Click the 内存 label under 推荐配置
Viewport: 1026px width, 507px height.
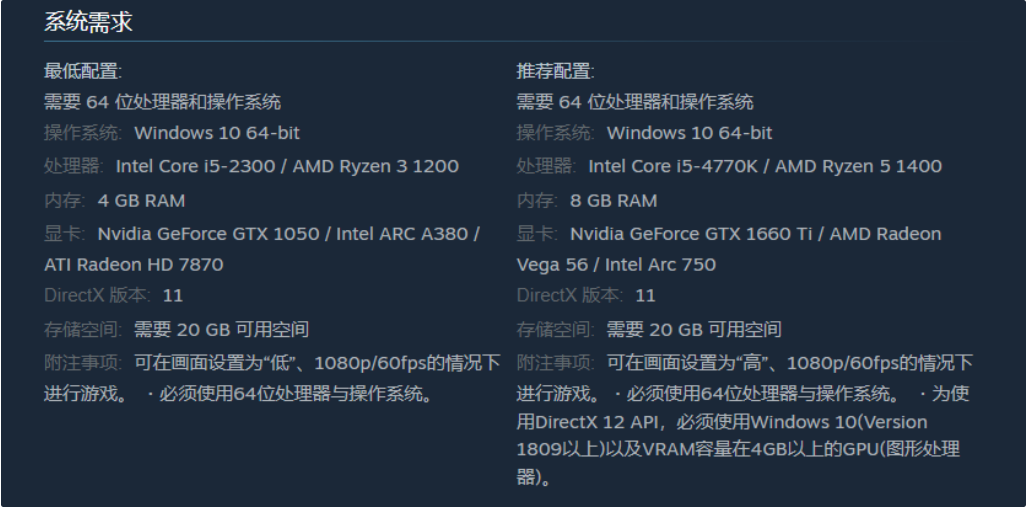(x=535, y=200)
